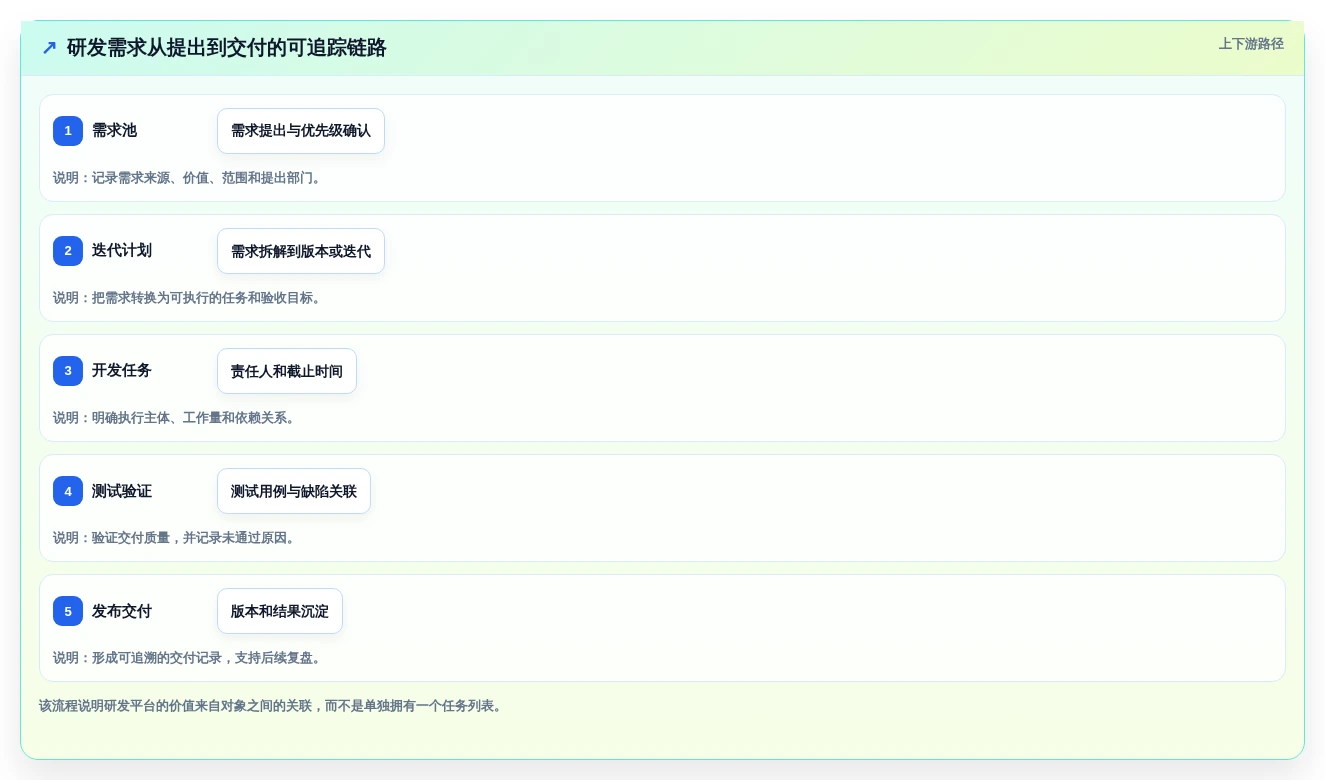Click the description 明确执行主体、工作量和依赖关系

click(176, 418)
